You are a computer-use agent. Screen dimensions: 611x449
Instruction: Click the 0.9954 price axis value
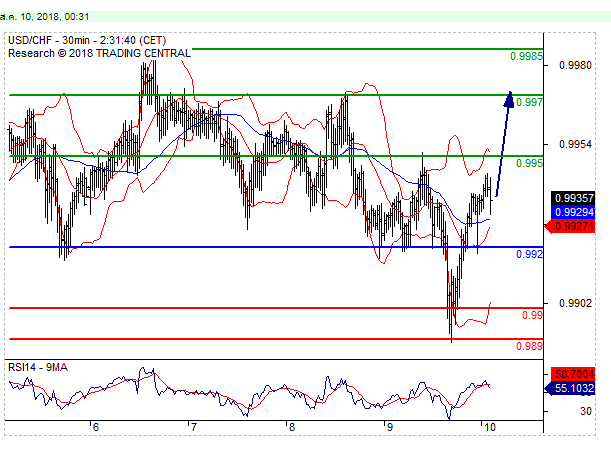575,144
